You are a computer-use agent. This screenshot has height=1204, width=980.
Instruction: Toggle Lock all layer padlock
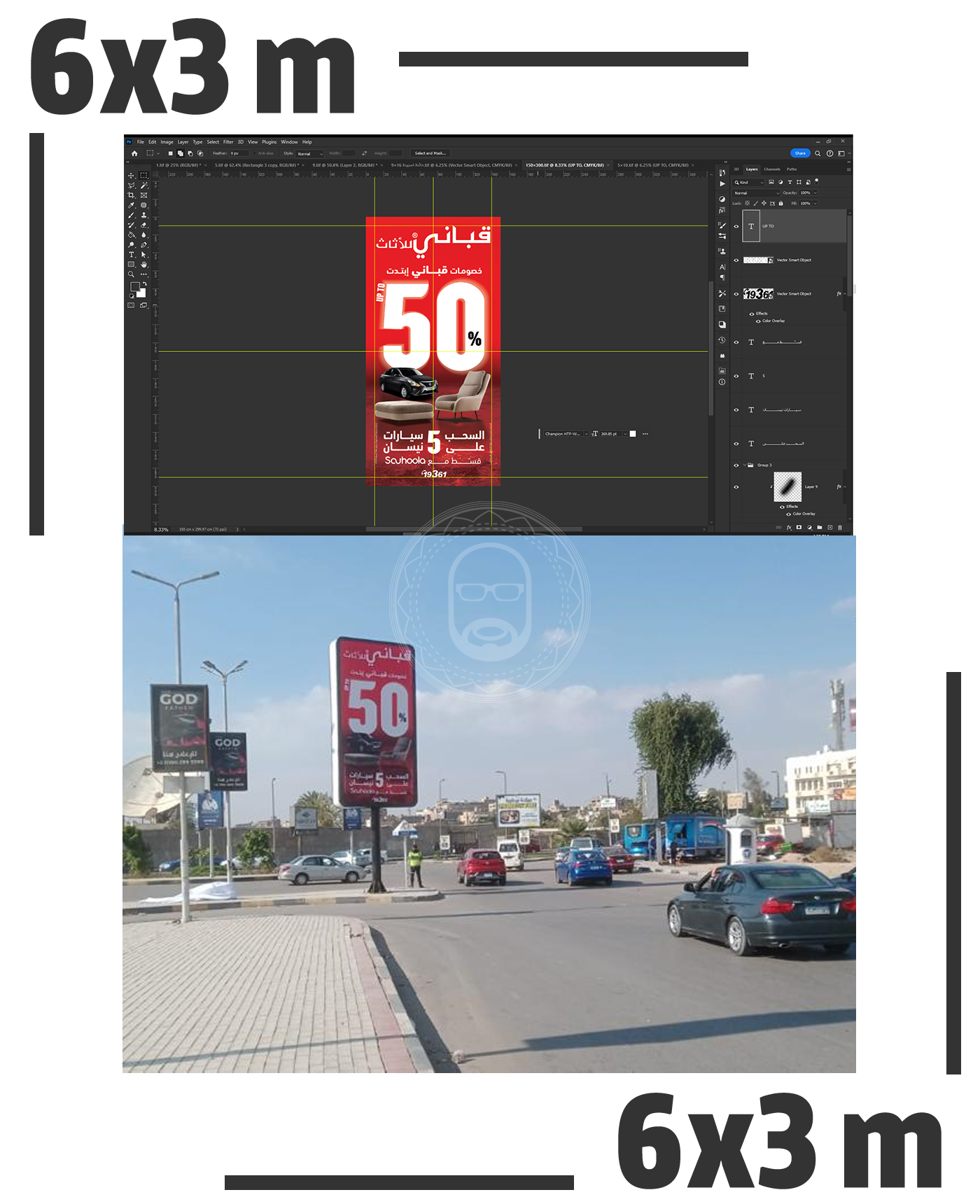[x=780, y=203]
